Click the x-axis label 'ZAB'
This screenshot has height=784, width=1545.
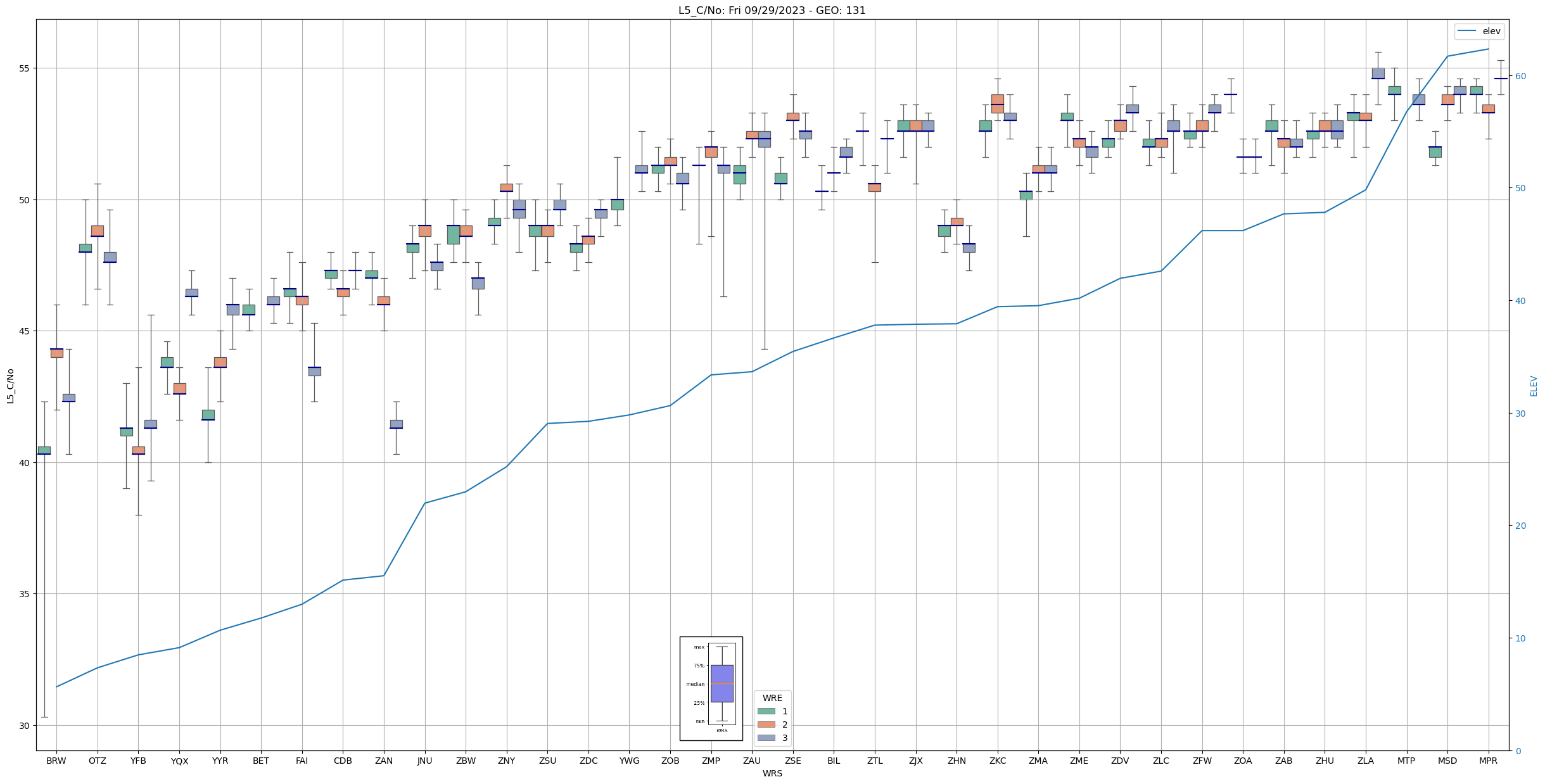coord(1283,761)
